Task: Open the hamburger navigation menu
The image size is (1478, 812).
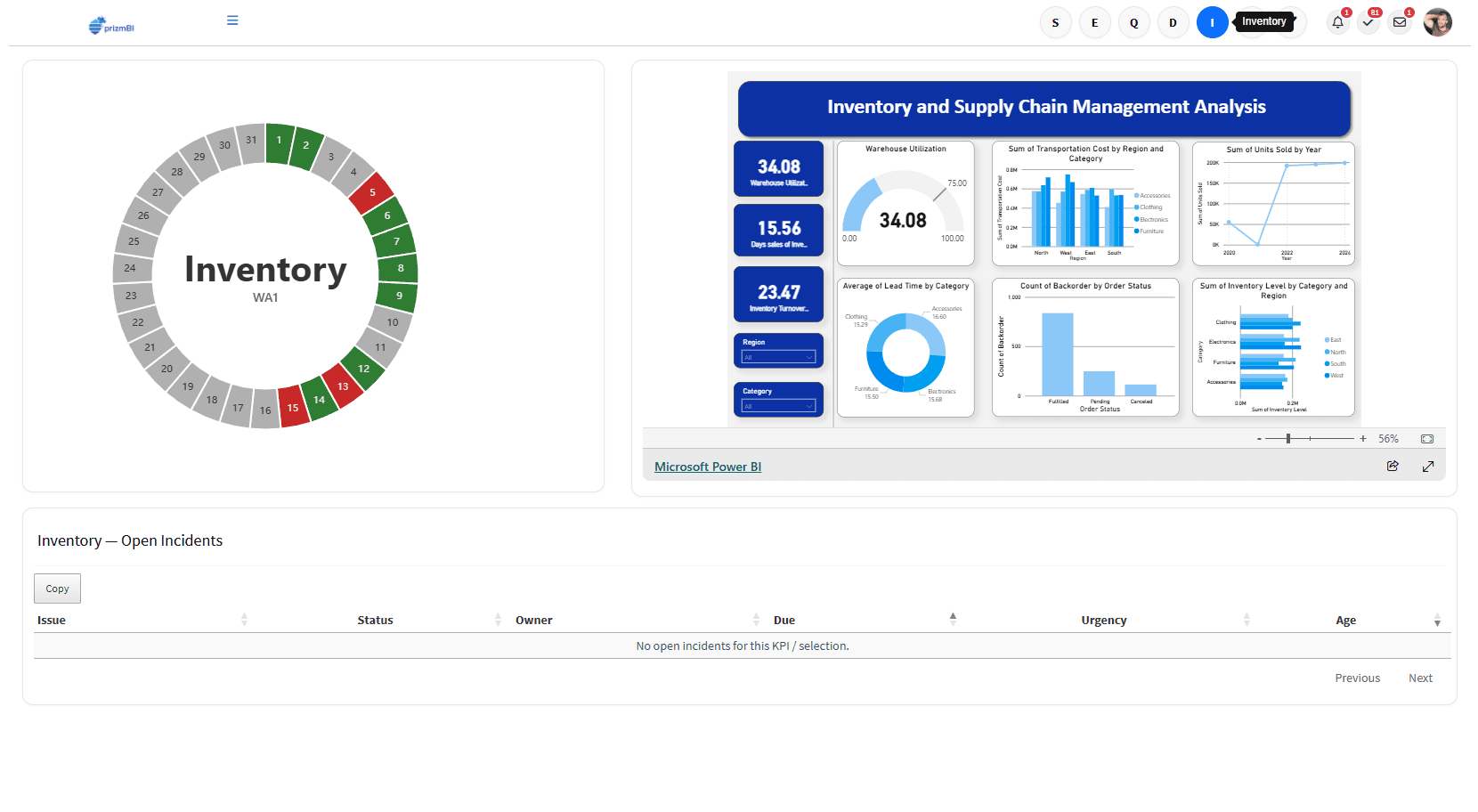Action: click(x=232, y=20)
